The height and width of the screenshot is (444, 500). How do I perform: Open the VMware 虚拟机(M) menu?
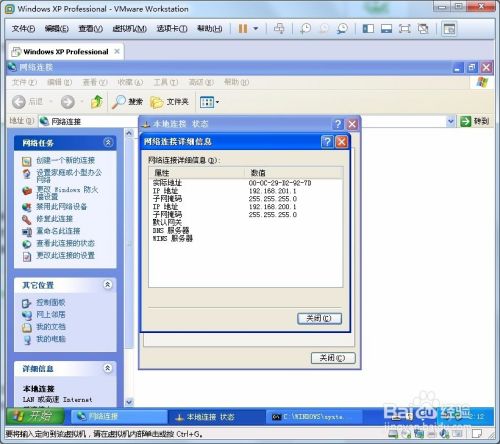click(130, 29)
